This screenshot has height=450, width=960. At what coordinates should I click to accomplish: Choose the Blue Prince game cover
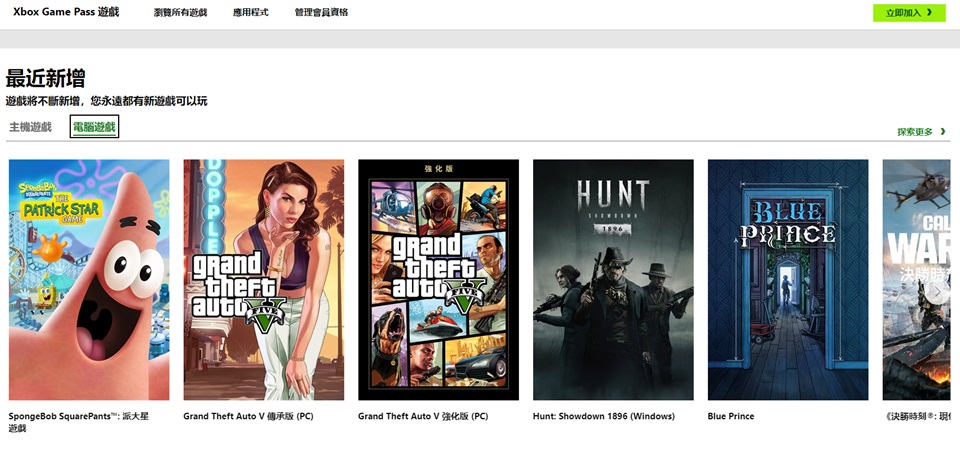click(788, 280)
